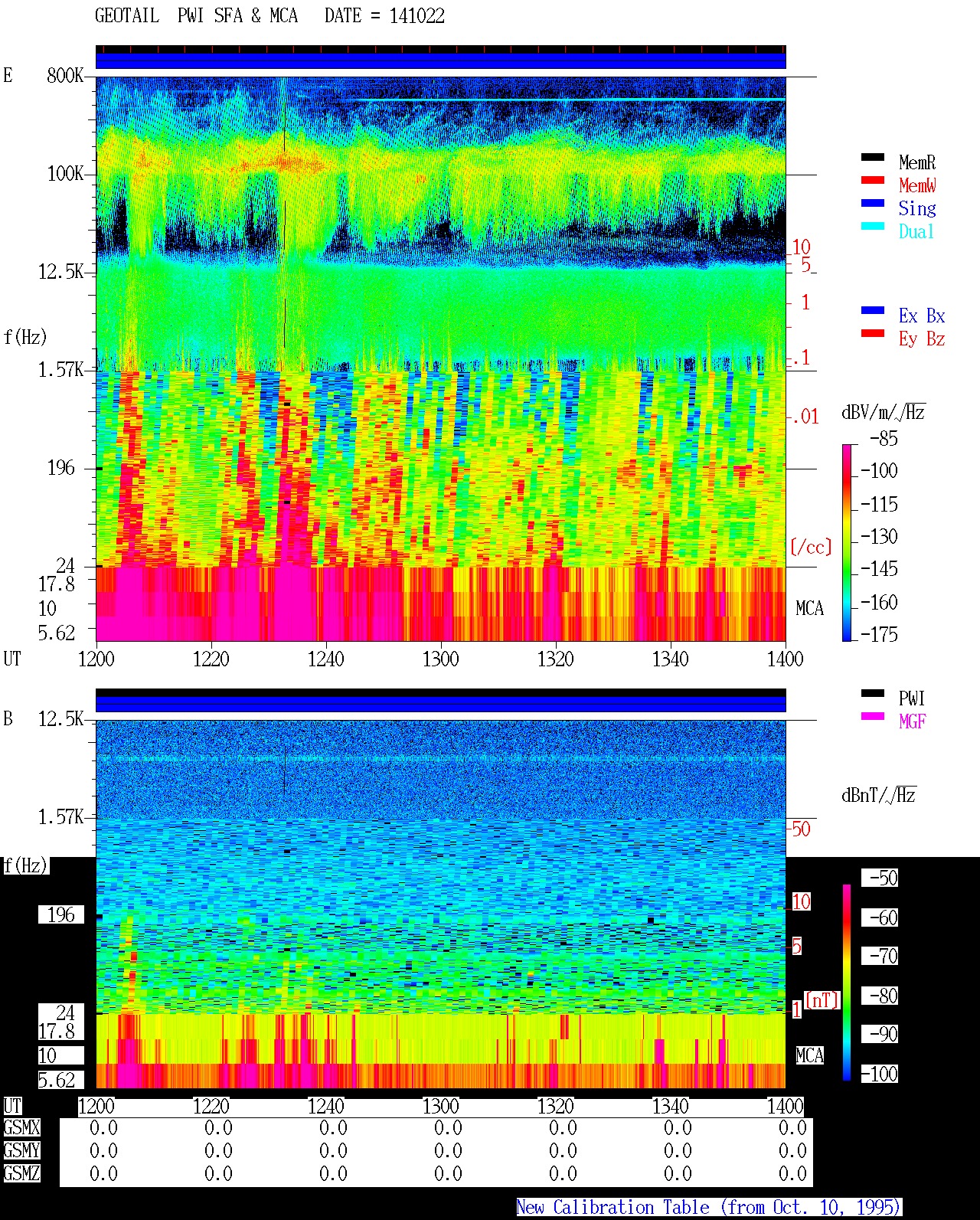This screenshot has height=1220, width=980.
Task: Click the dBnT/√Hz unit label
Action: 879,795
